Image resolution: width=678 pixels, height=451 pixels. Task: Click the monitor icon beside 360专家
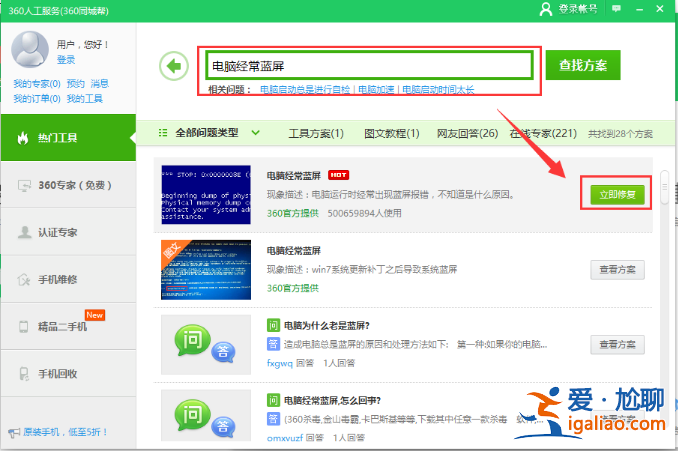click(x=24, y=186)
